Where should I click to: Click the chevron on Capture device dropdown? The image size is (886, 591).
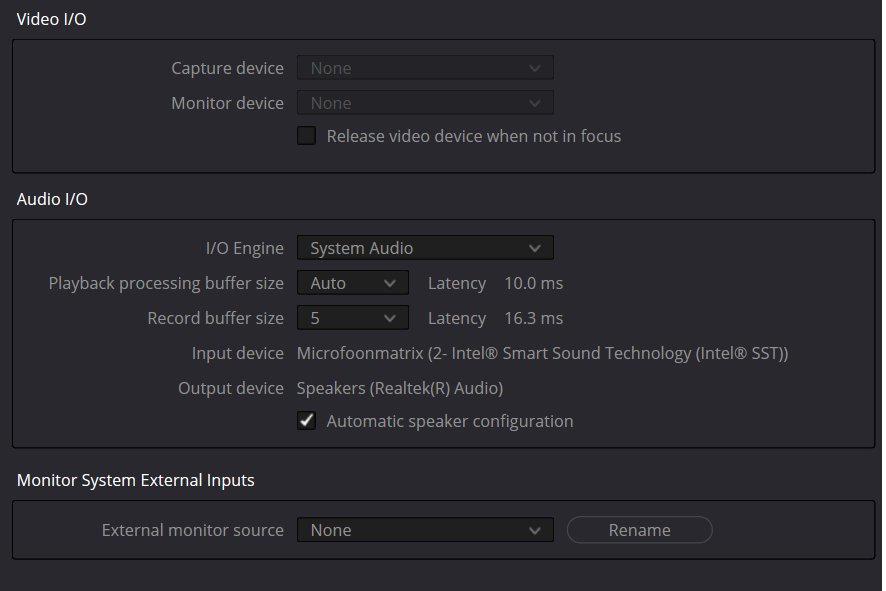coord(535,68)
